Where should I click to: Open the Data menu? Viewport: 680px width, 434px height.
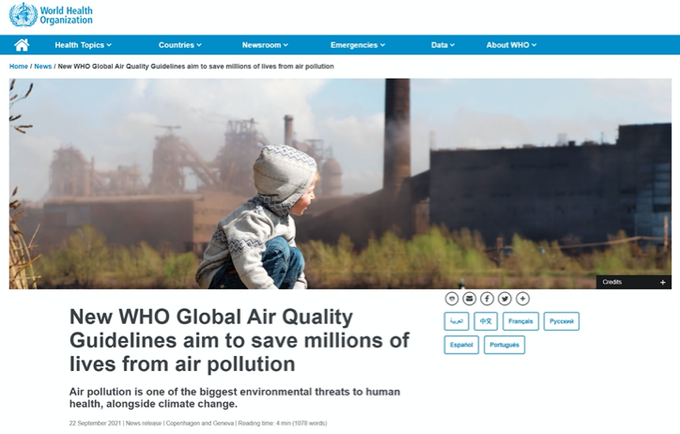point(442,45)
